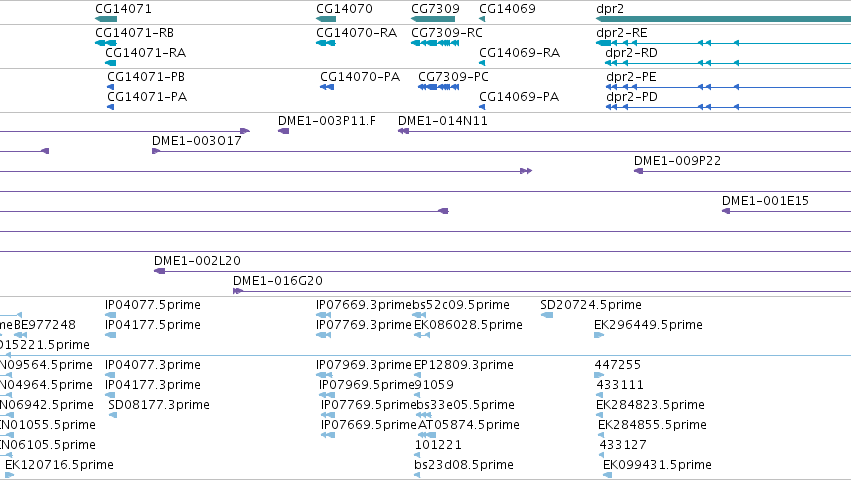Select the CG14071-PA protein label
This screenshot has width=851, height=480.
pos(147,97)
